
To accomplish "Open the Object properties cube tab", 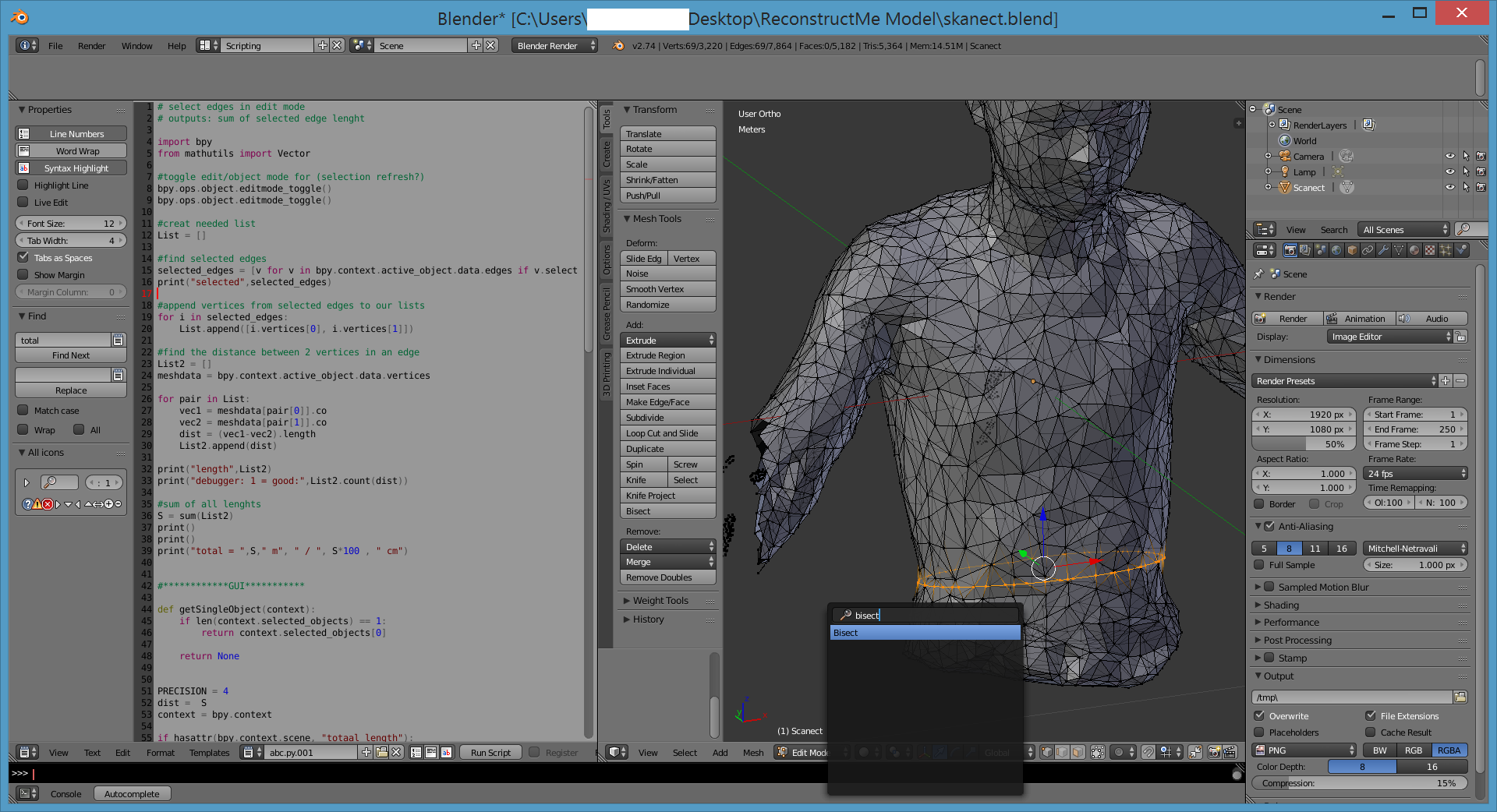I will [1352, 250].
